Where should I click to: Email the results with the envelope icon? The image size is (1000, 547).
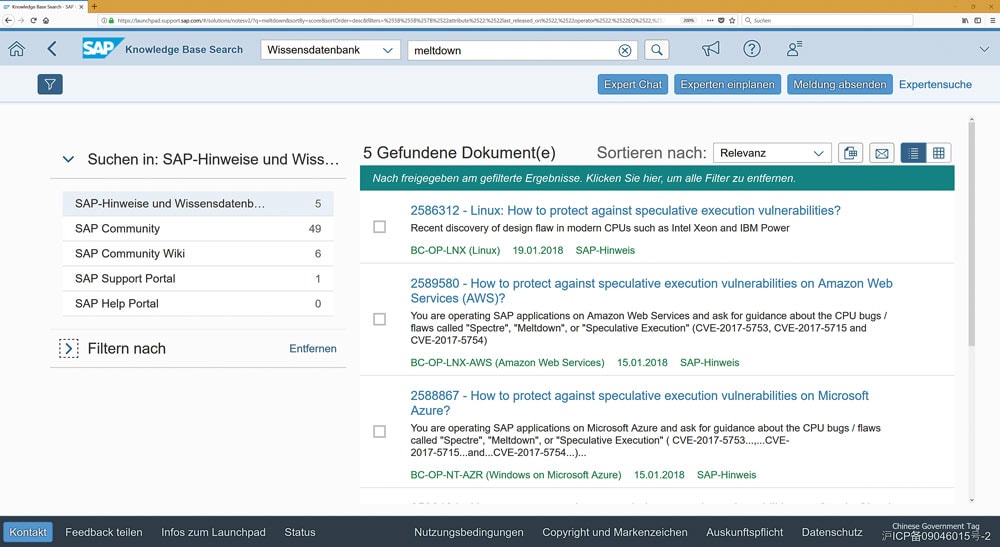(881, 153)
